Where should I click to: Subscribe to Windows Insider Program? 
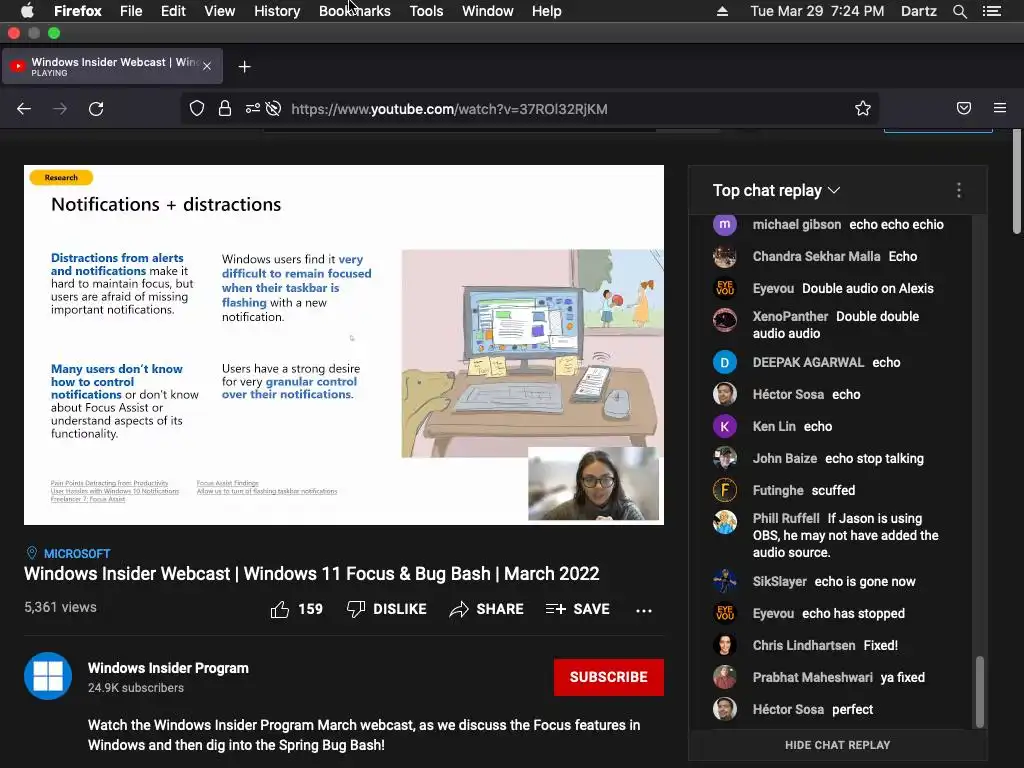[x=609, y=677]
